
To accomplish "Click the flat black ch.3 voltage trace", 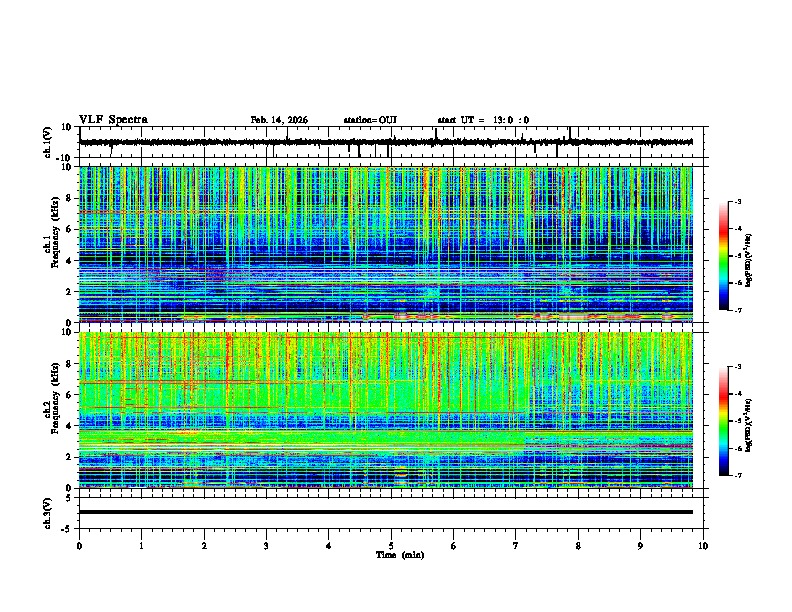I will [x=386, y=512].
